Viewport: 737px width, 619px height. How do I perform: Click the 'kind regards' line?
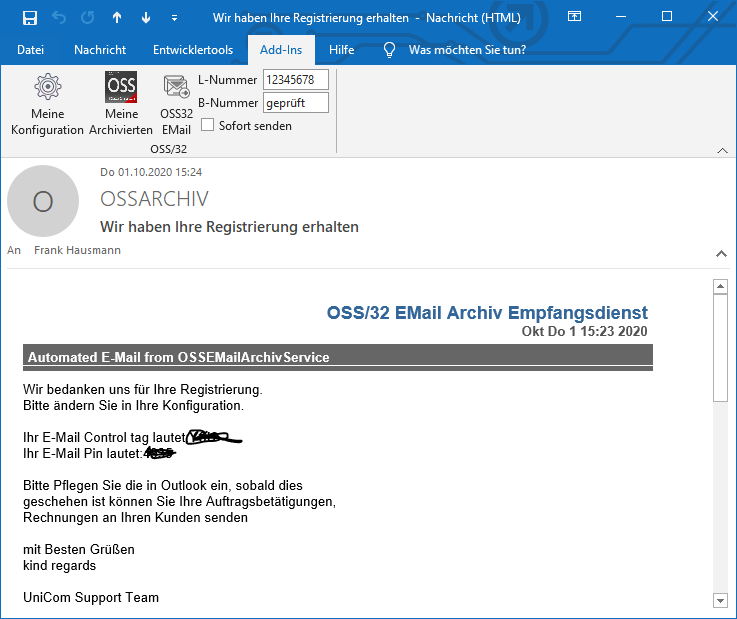point(59,565)
